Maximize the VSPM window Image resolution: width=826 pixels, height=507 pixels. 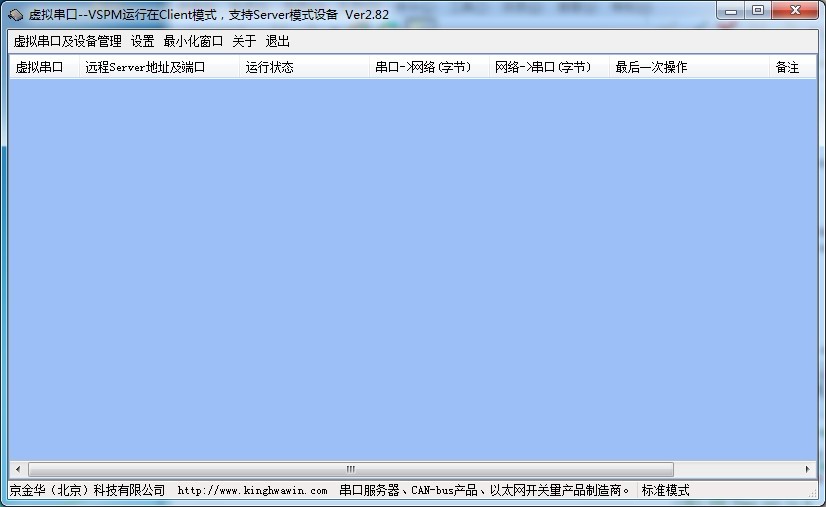pos(758,11)
